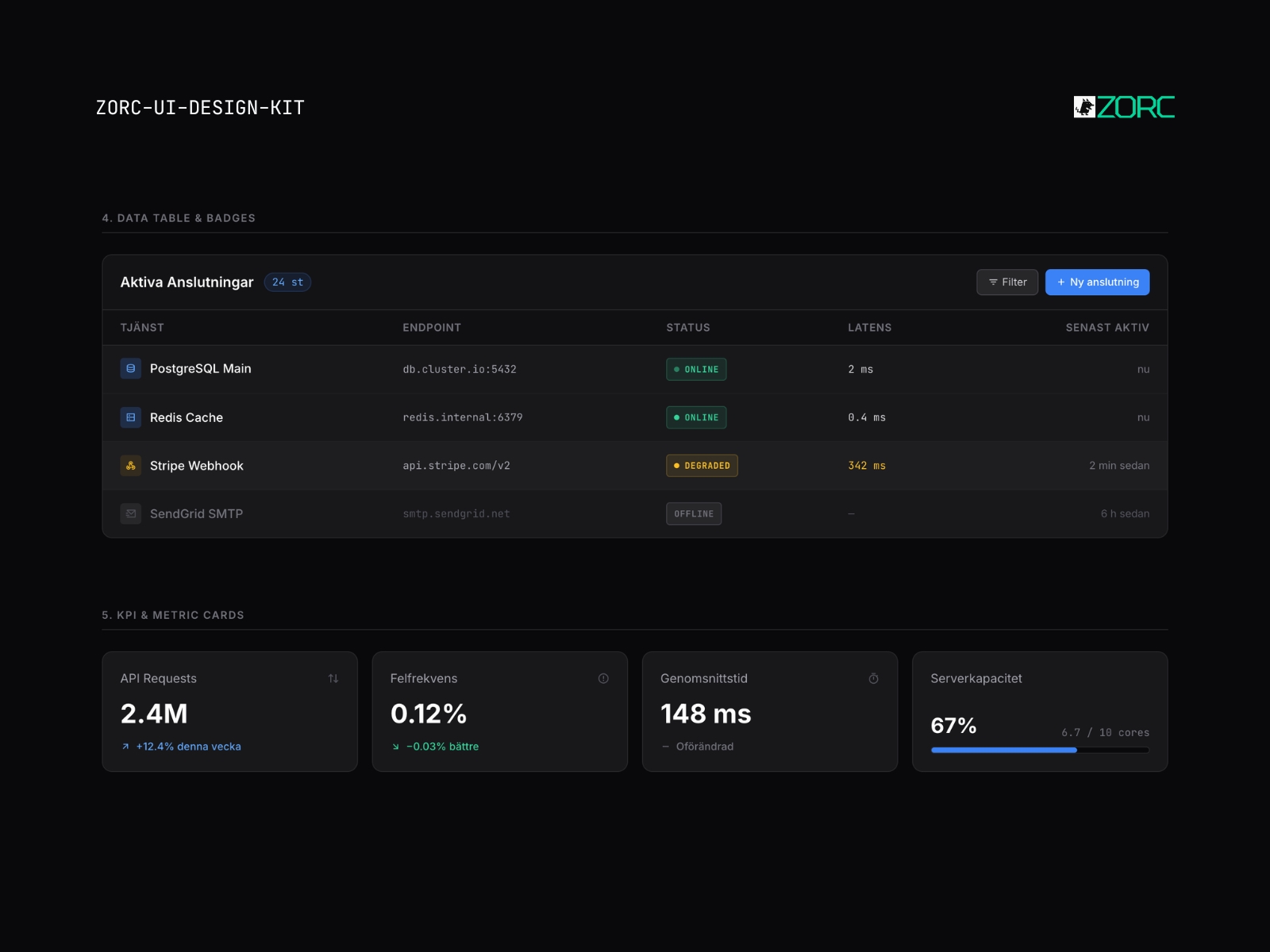Select the redis.internal:6379 endpoint text
This screenshot has width=1270, height=952.
pyautogui.click(x=463, y=417)
